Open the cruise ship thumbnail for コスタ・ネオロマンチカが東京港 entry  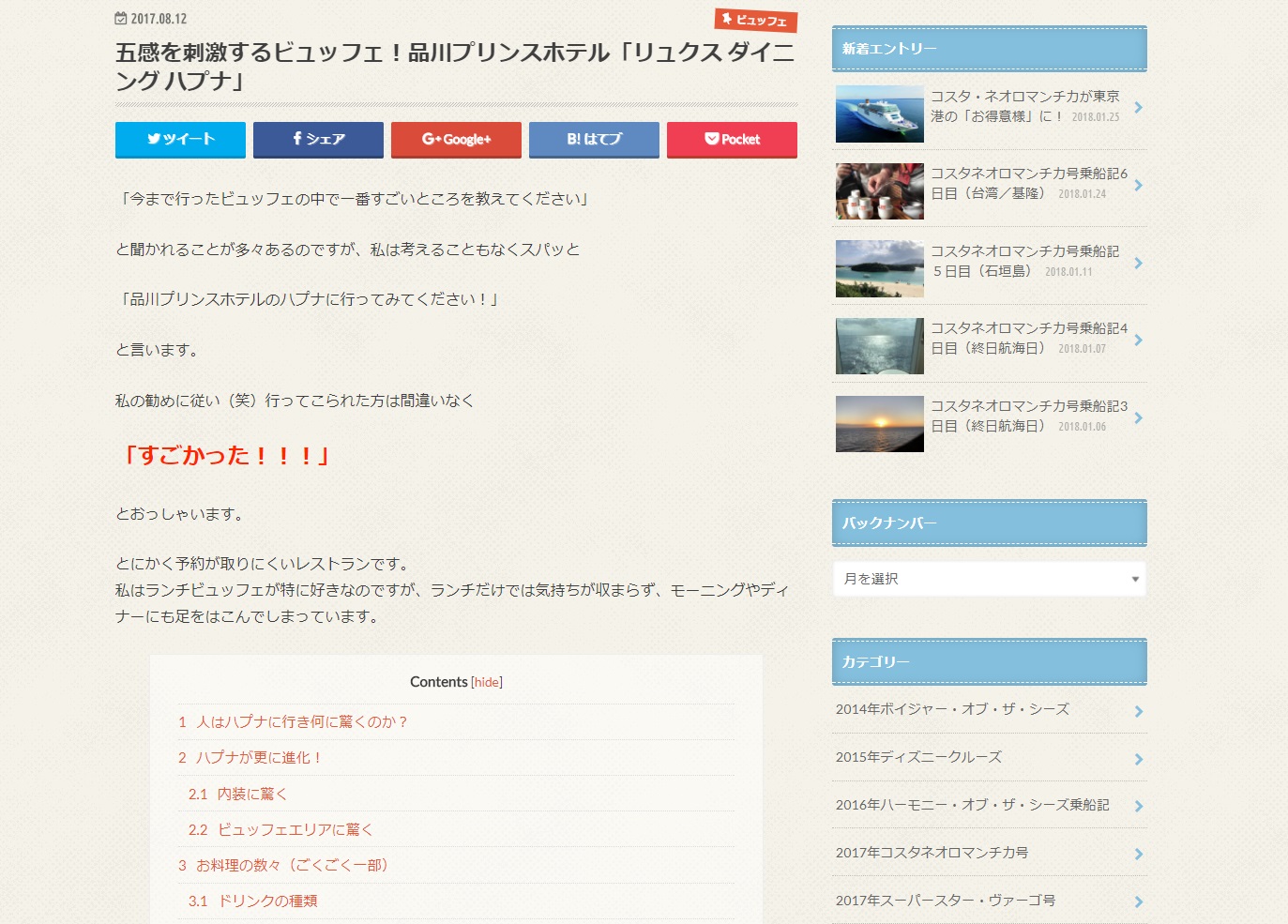(x=880, y=114)
